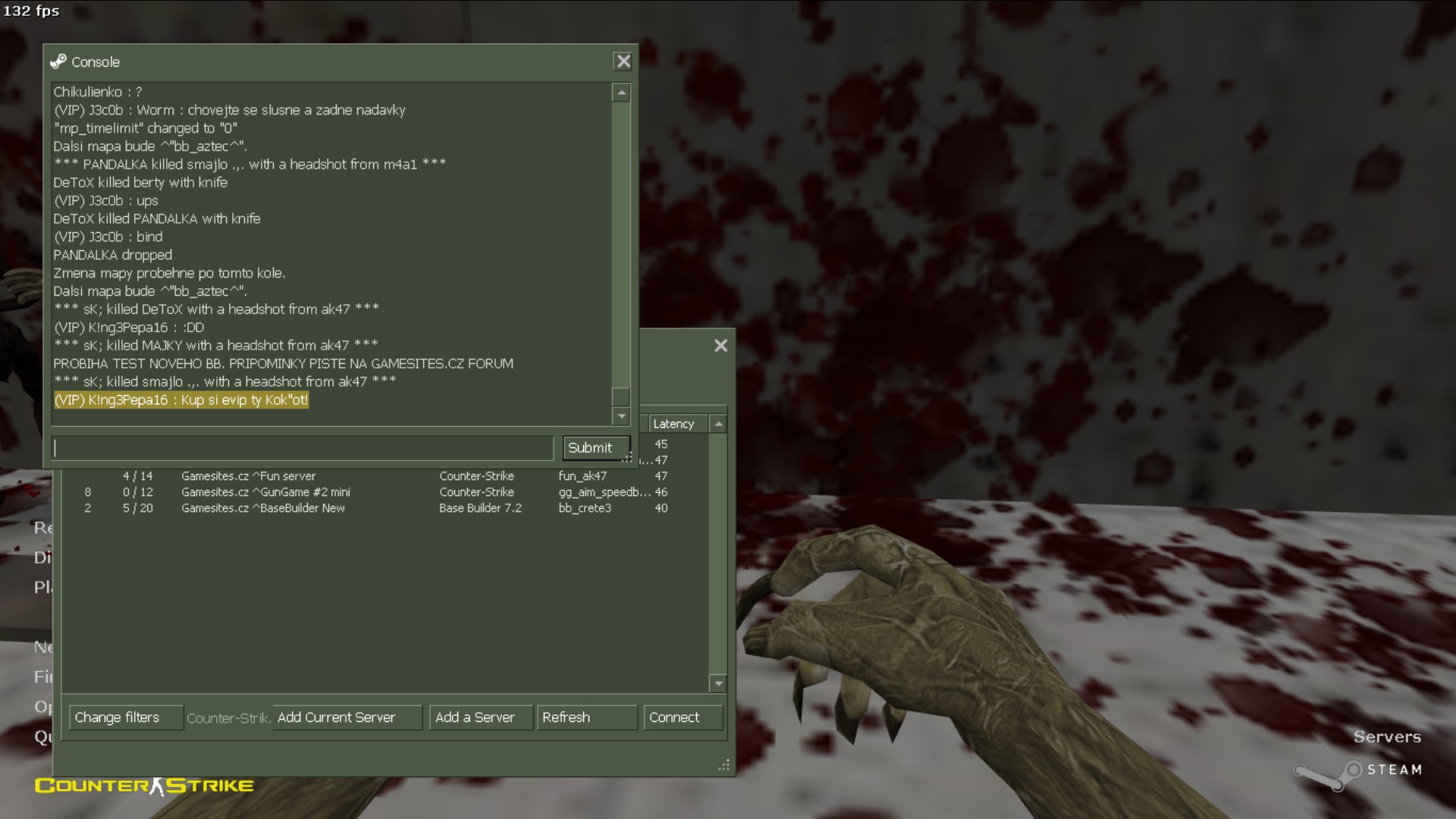Image resolution: width=1456 pixels, height=819 pixels.
Task: Click console line 'PANDALKA dropped'
Action: [112, 255]
